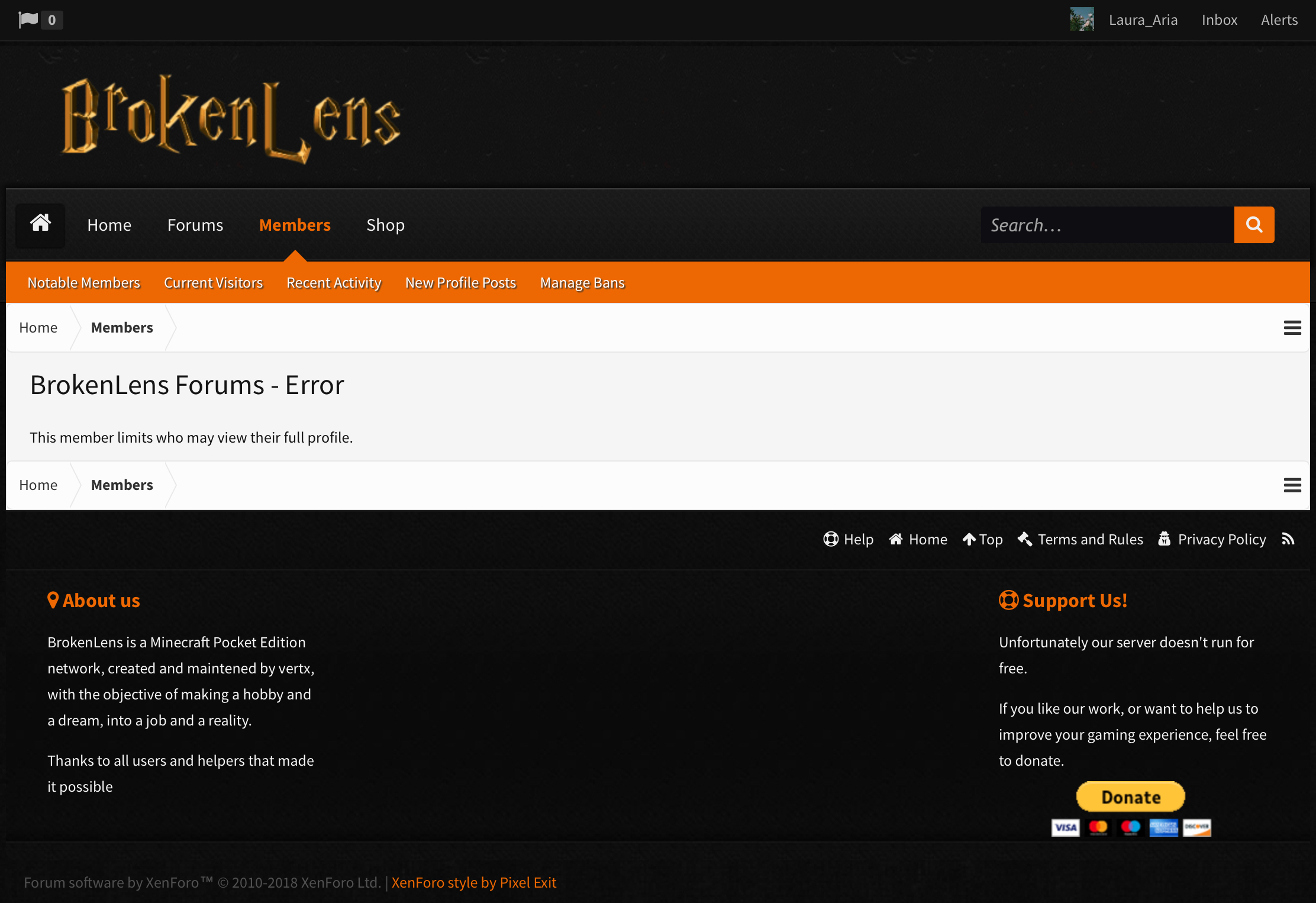Viewport: 1316px width, 903px height.
Task: Read the Terms and Rules
Action: tap(1080, 540)
